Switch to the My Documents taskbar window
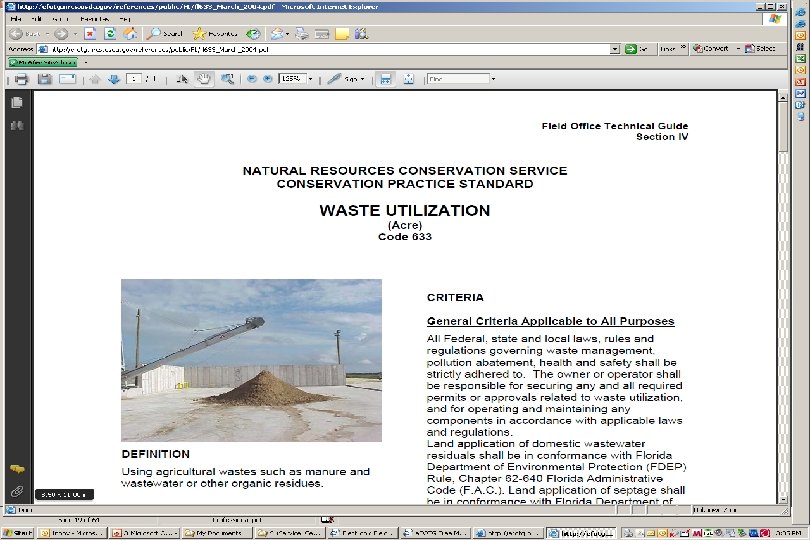The width and height of the screenshot is (810, 540). (217, 533)
